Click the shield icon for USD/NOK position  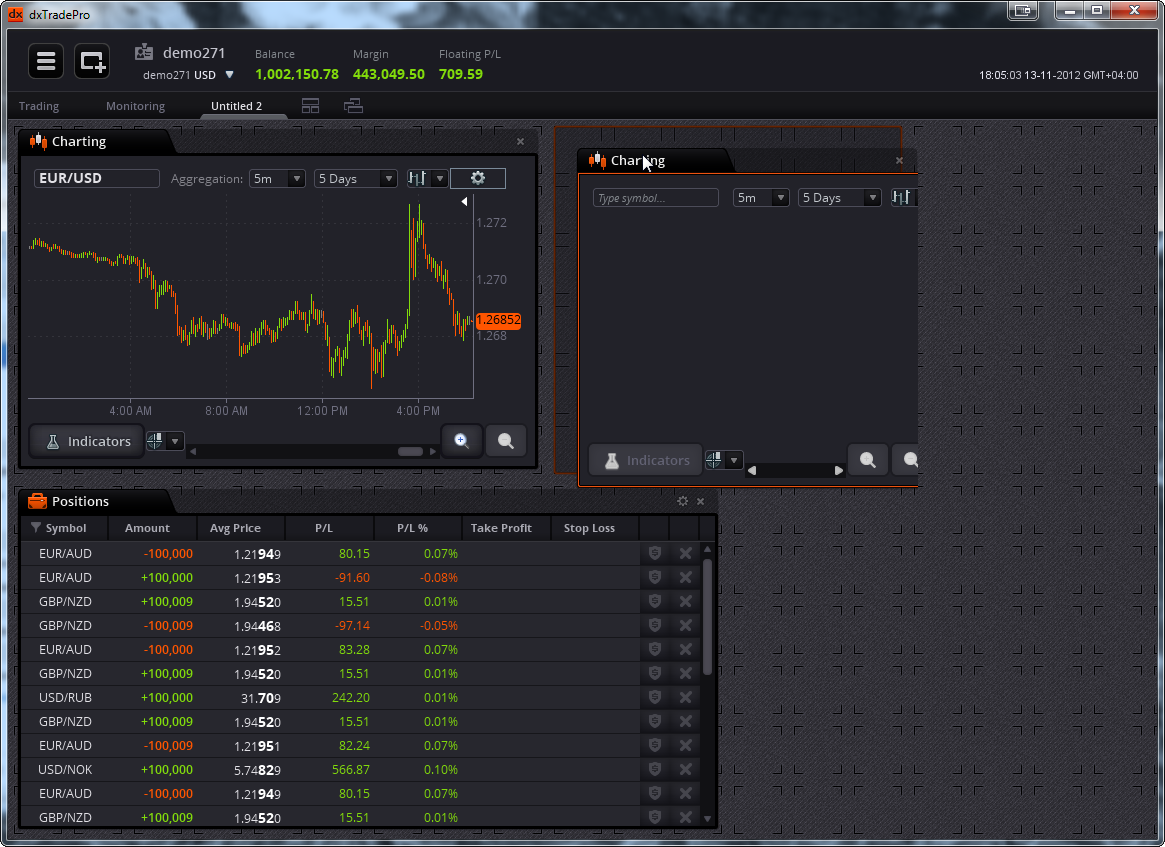pyautogui.click(x=655, y=769)
